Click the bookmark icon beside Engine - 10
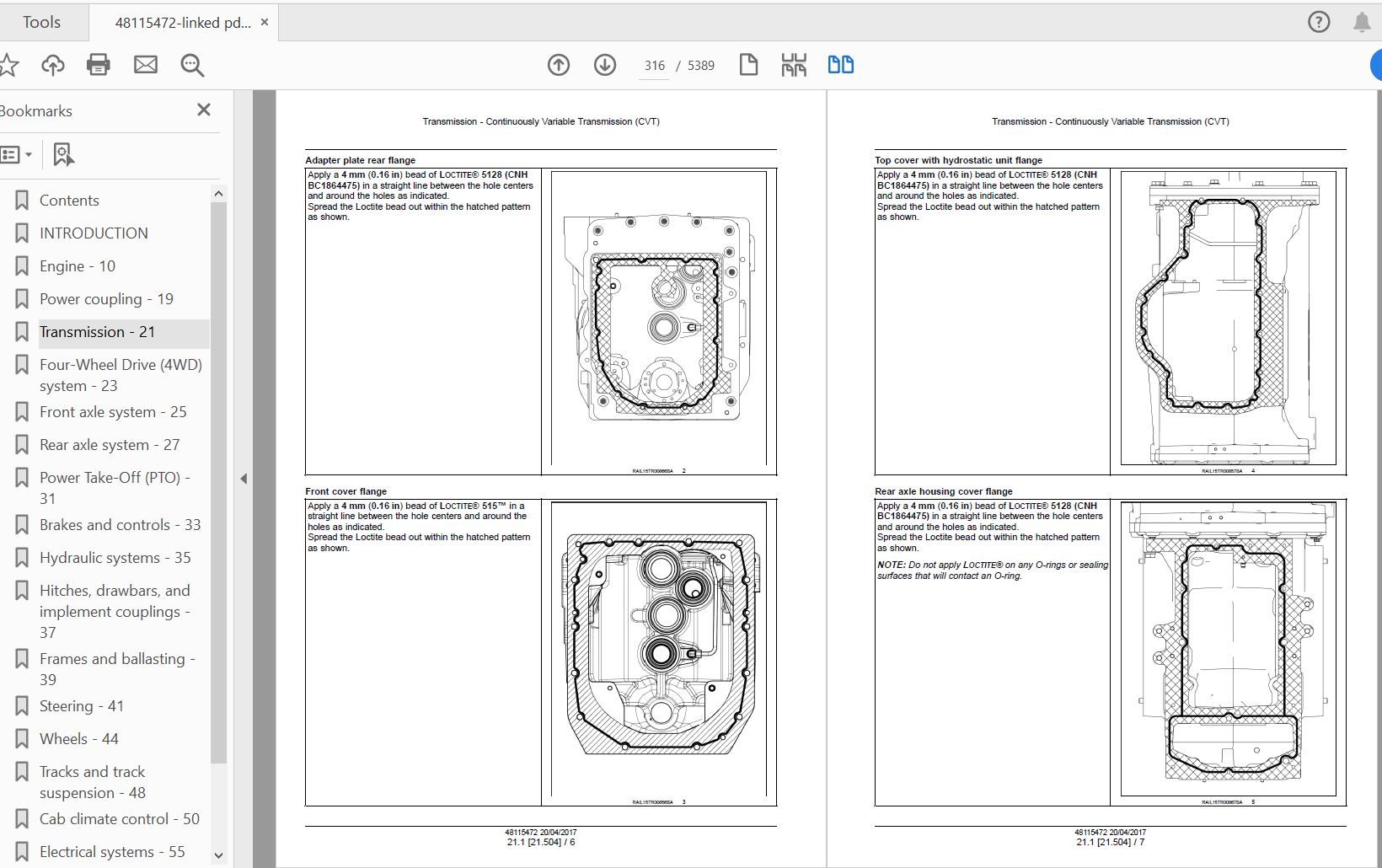This screenshot has height=868, width=1382. [22, 266]
